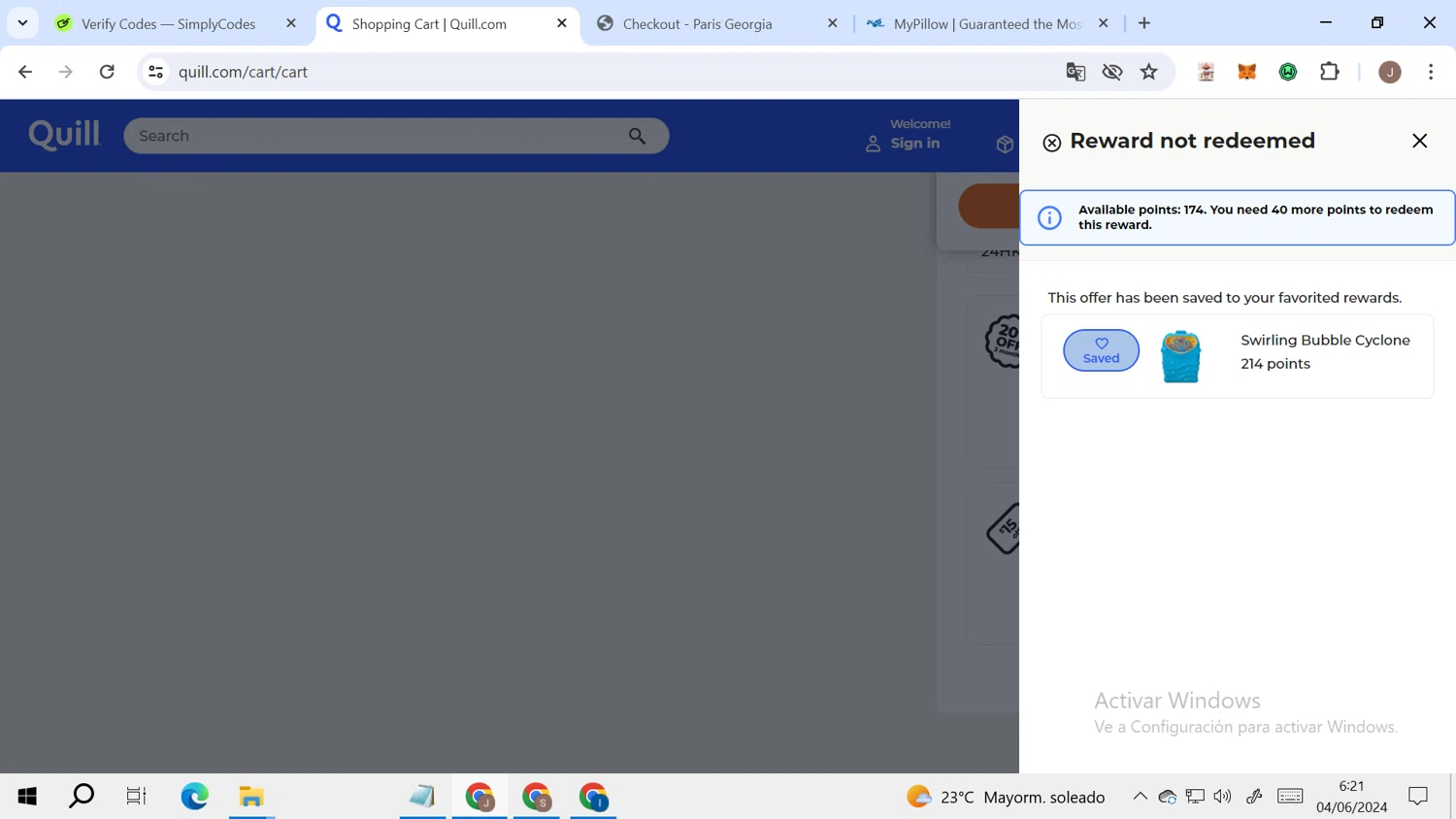Go back to previous page
1456x819 pixels.
[25, 72]
